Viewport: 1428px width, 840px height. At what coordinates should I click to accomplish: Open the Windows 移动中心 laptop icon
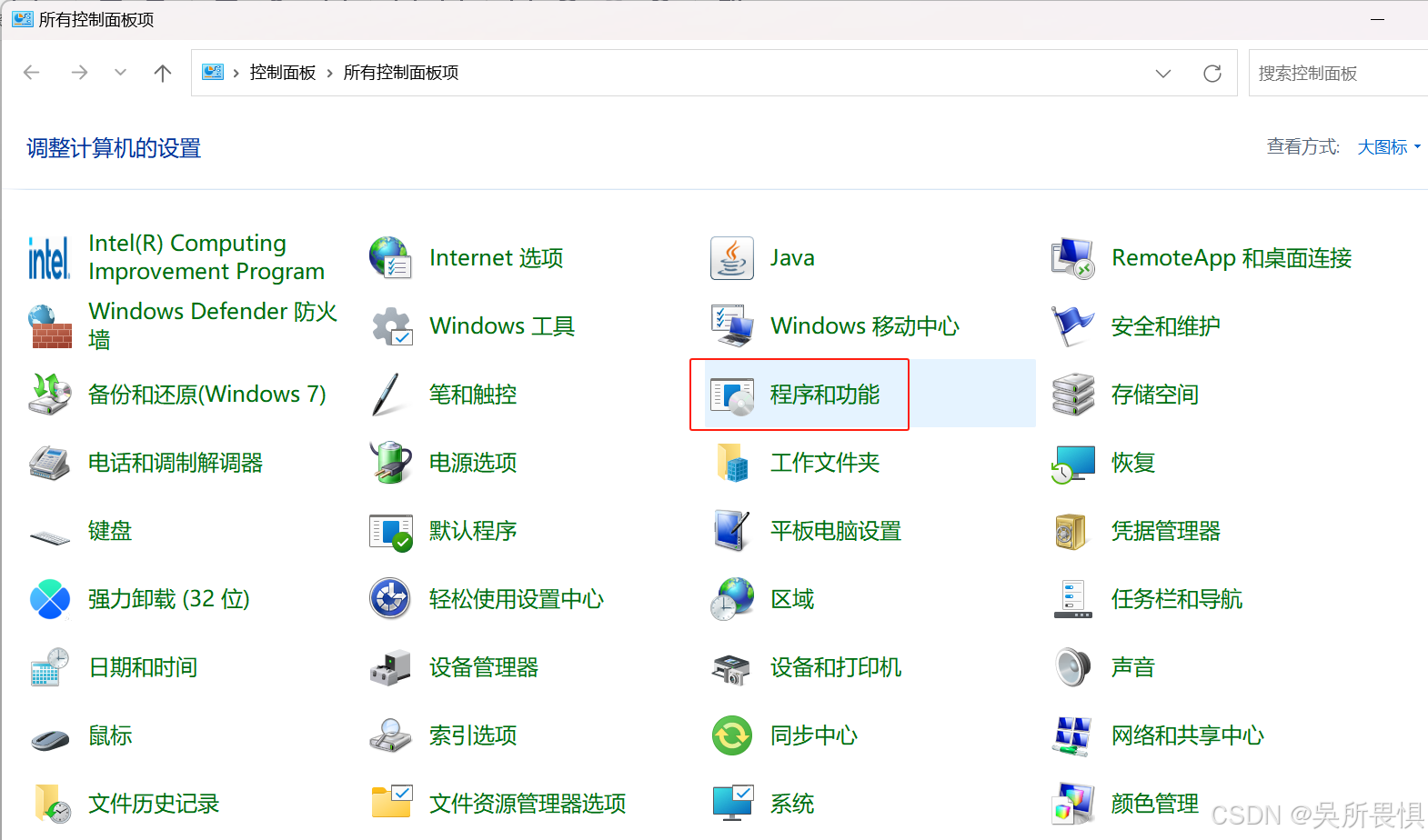[x=732, y=326]
